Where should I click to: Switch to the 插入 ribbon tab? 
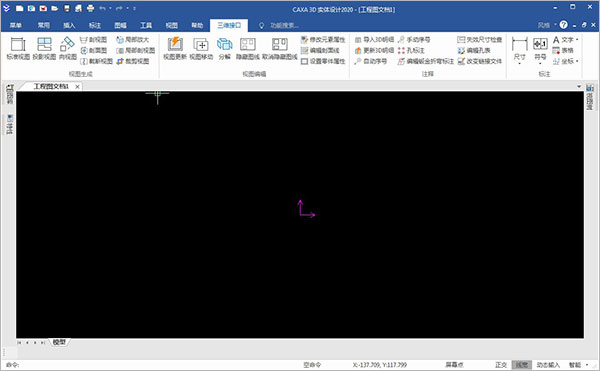click(69, 25)
